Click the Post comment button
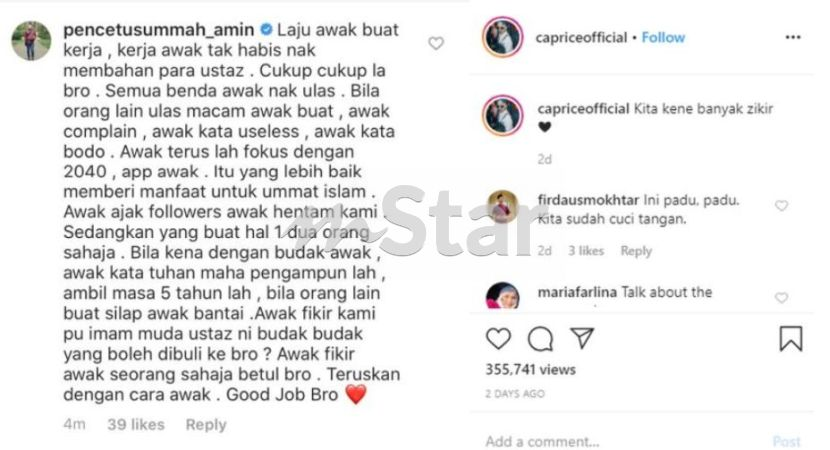 pos(787,442)
